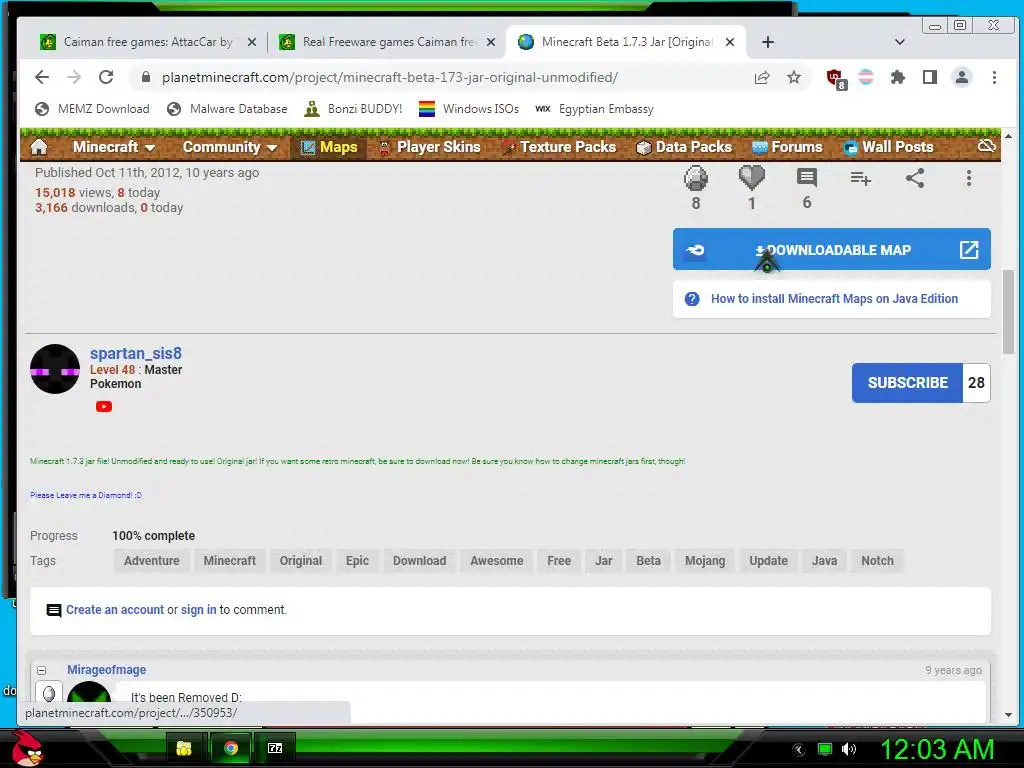
Task: Click the browser forward arrow
Action: coord(74,77)
